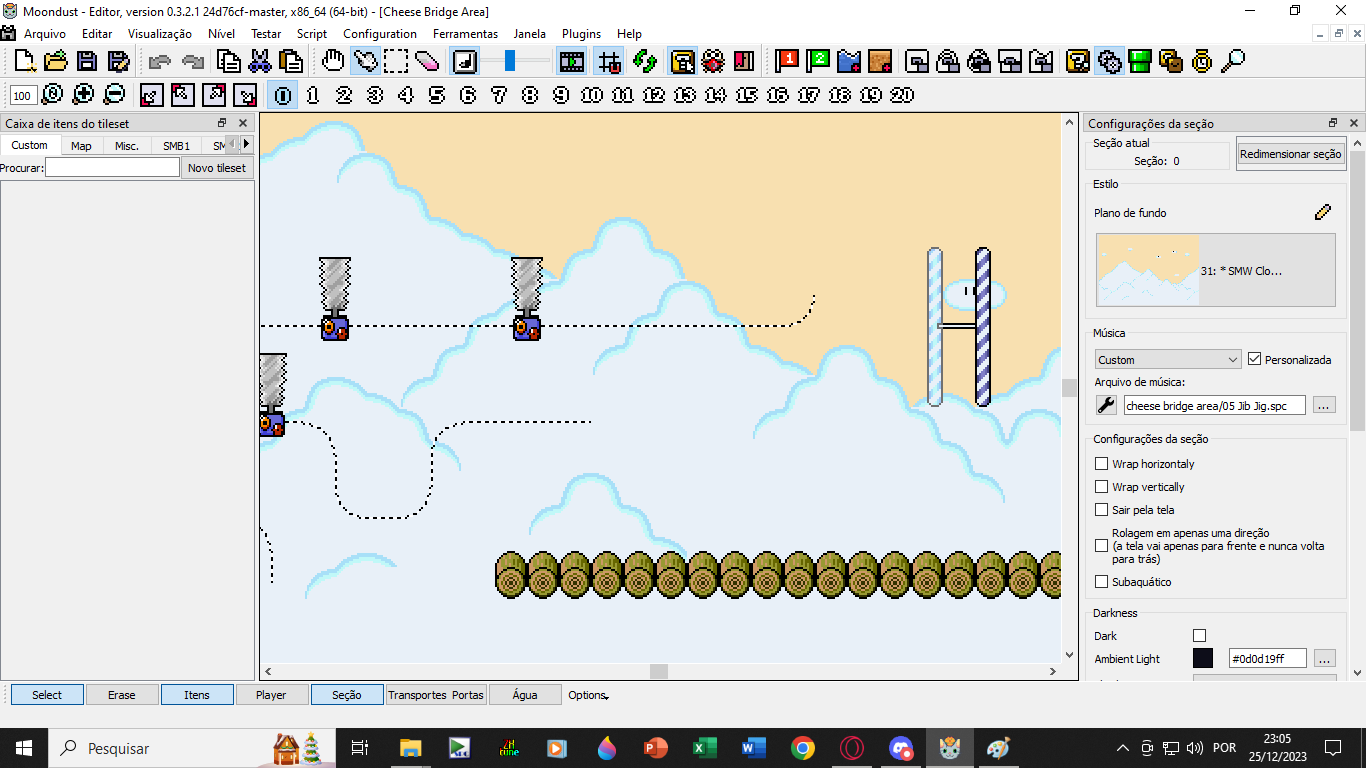
Task: Click the music file path field
Action: coord(1214,405)
